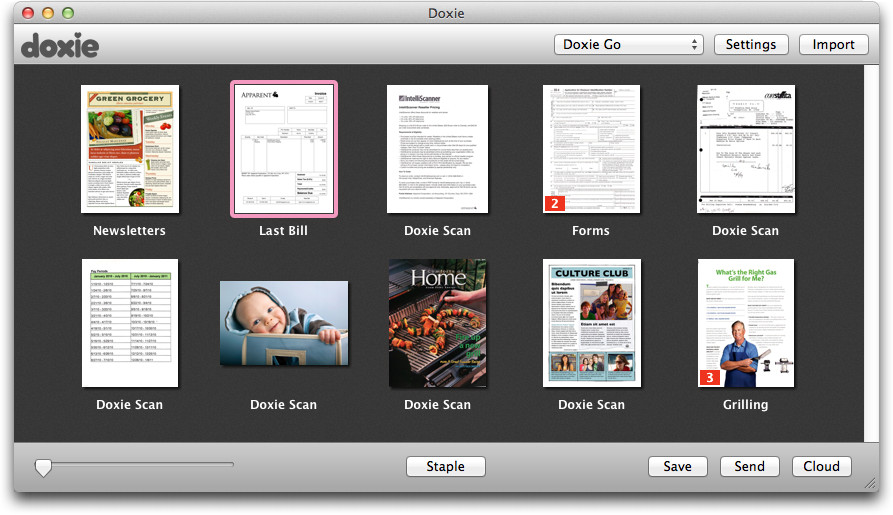893x515 pixels.
Task: Select the receipt scan in the top row
Action: [745, 149]
